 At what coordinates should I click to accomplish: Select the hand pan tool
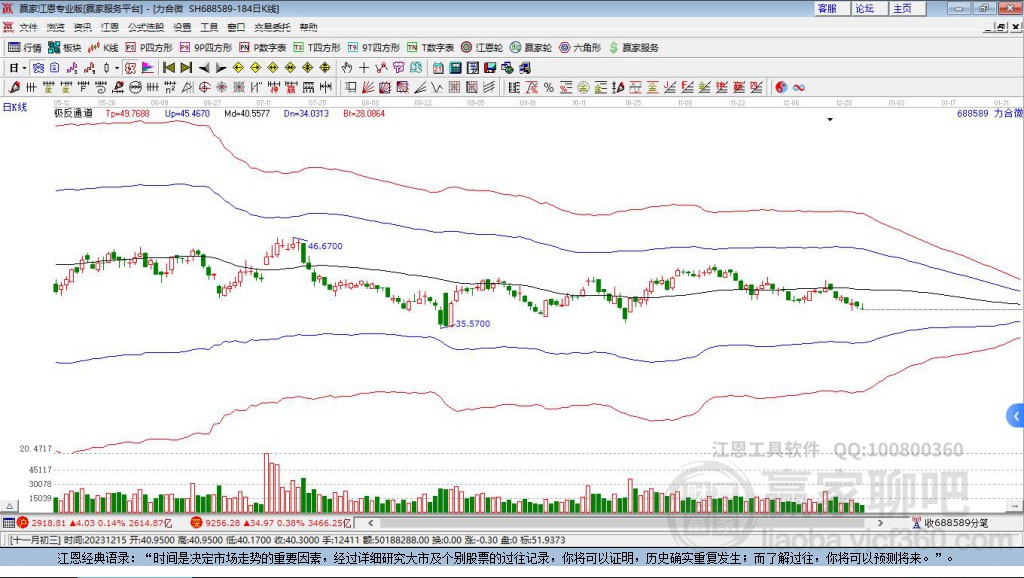(346, 67)
